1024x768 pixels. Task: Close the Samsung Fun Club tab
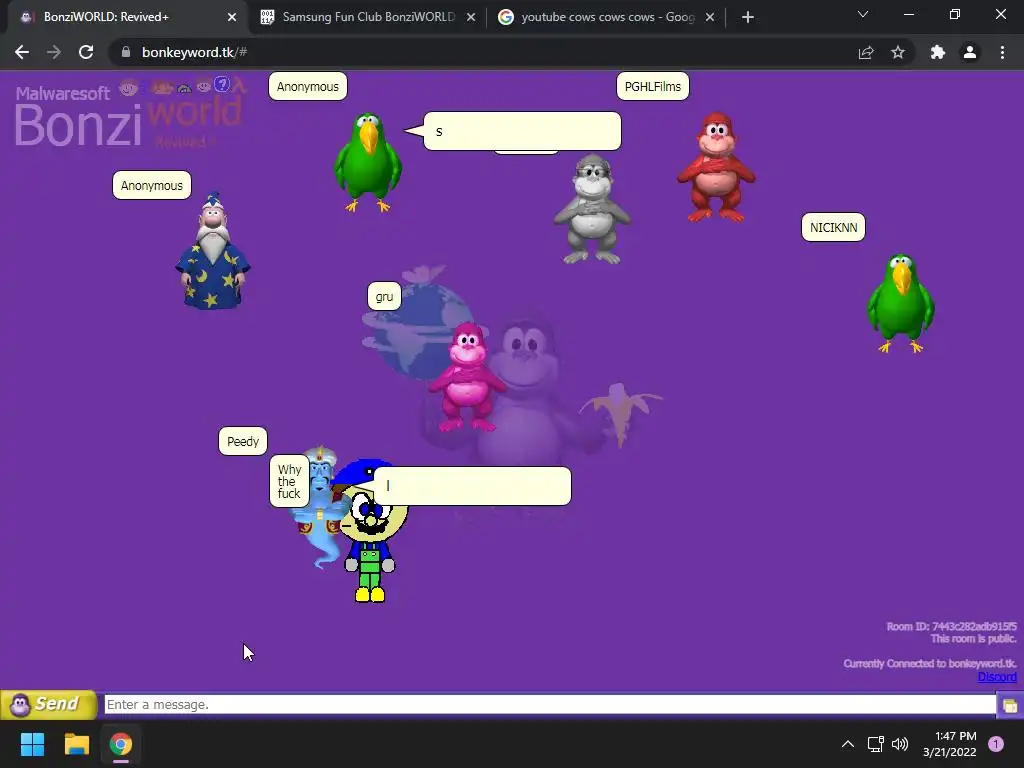[x=471, y=17]
